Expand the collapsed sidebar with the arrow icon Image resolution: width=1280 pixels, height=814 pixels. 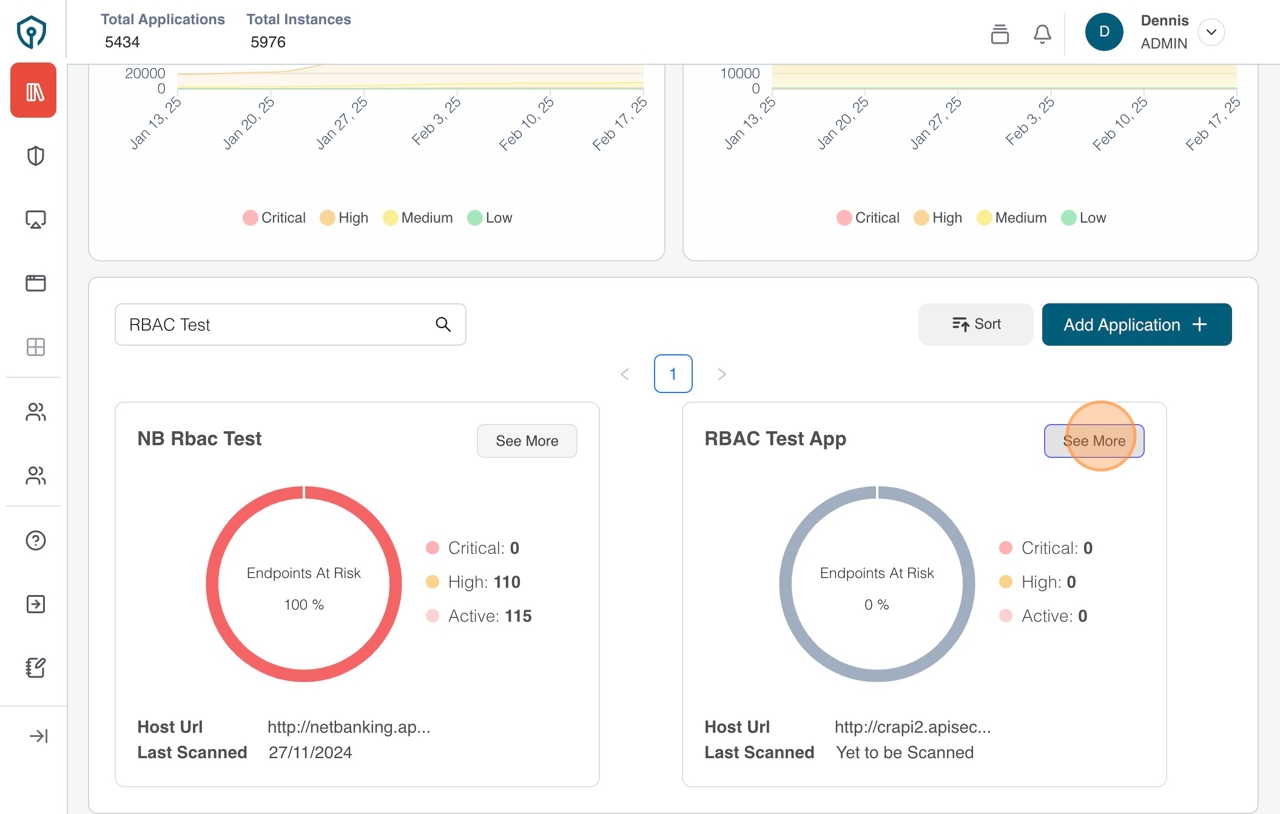pos(38,736)
